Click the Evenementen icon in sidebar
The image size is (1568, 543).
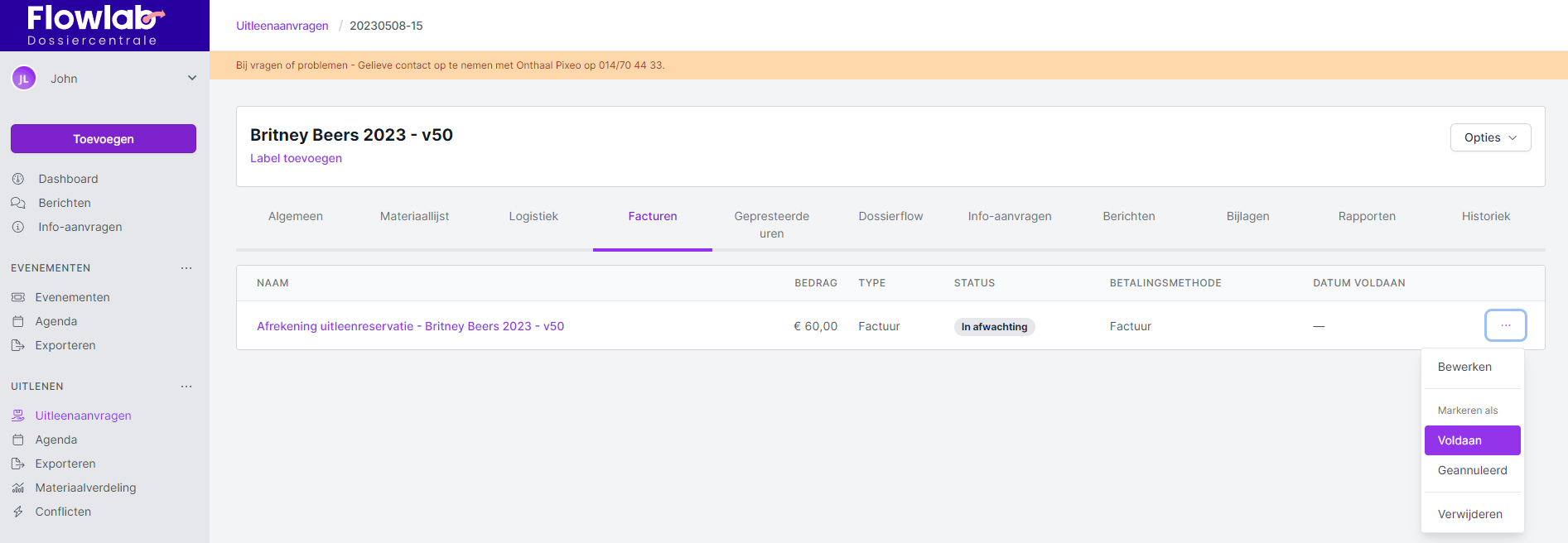coord(18,297)
